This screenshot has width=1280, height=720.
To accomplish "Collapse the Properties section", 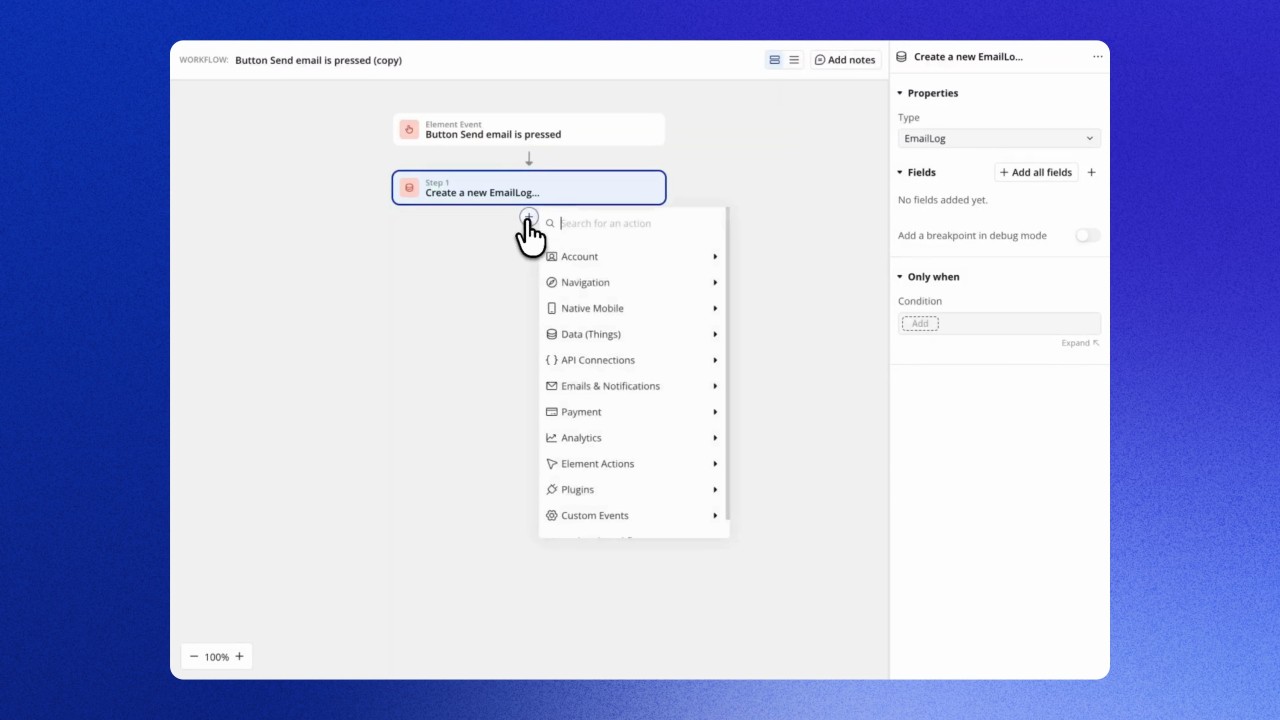I will [x=900, y=93].
